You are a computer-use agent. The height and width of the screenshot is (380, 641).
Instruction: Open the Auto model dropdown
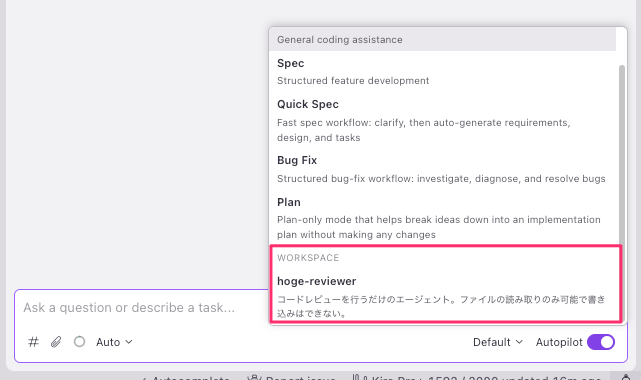(114, 342)
